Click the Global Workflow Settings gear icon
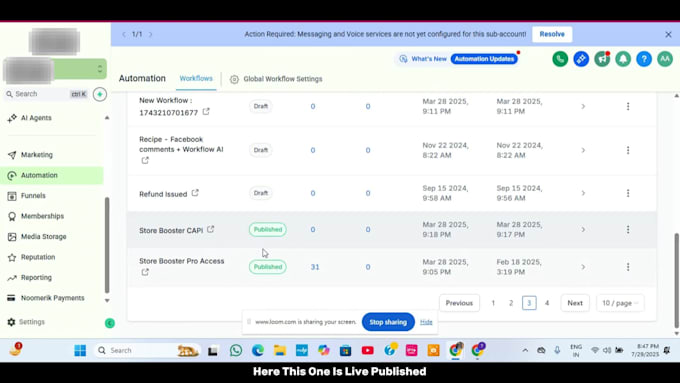680x383 pixels. pos(234,79)
